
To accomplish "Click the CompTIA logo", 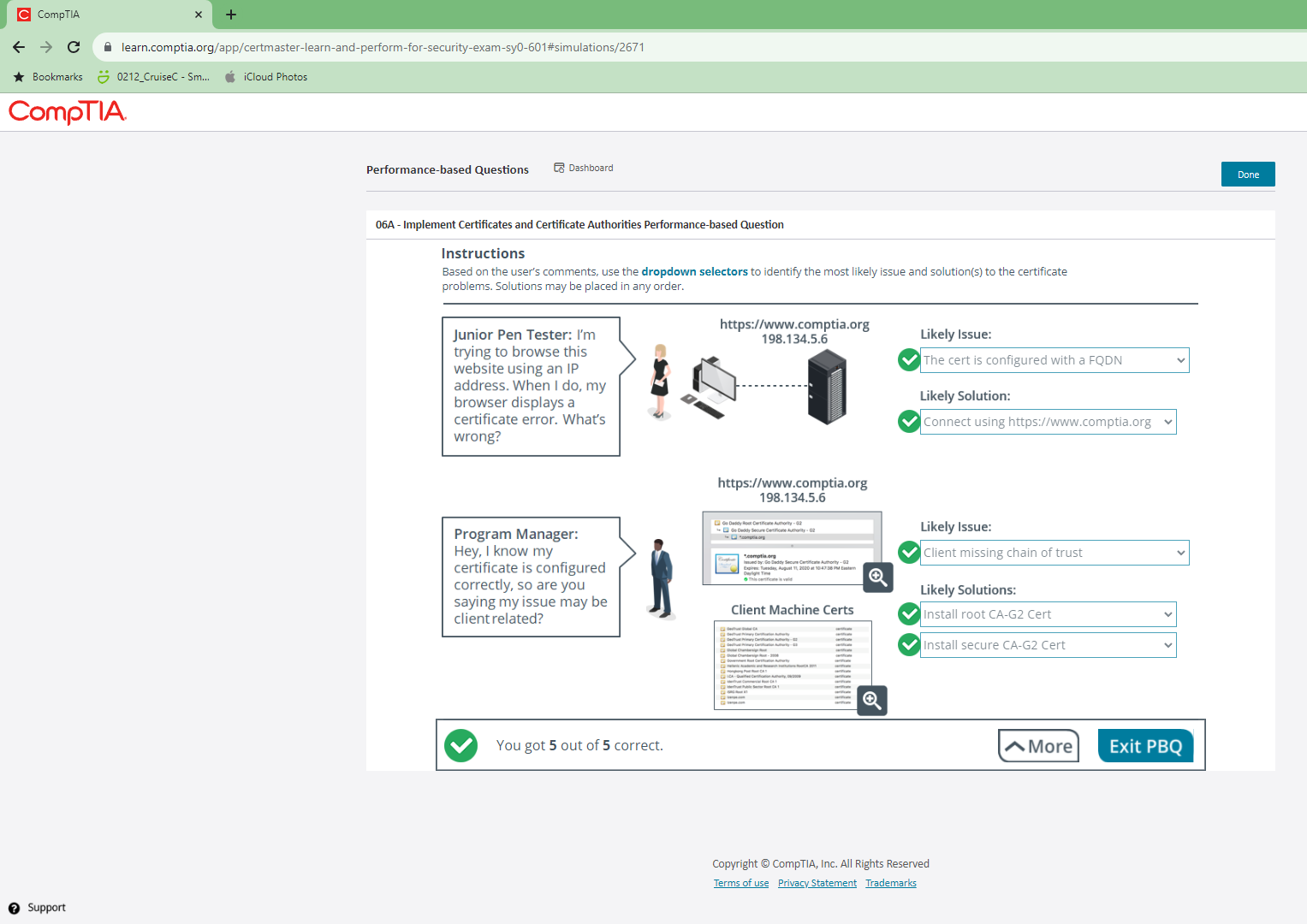I will pyautogui.click(x=68, y=112).
